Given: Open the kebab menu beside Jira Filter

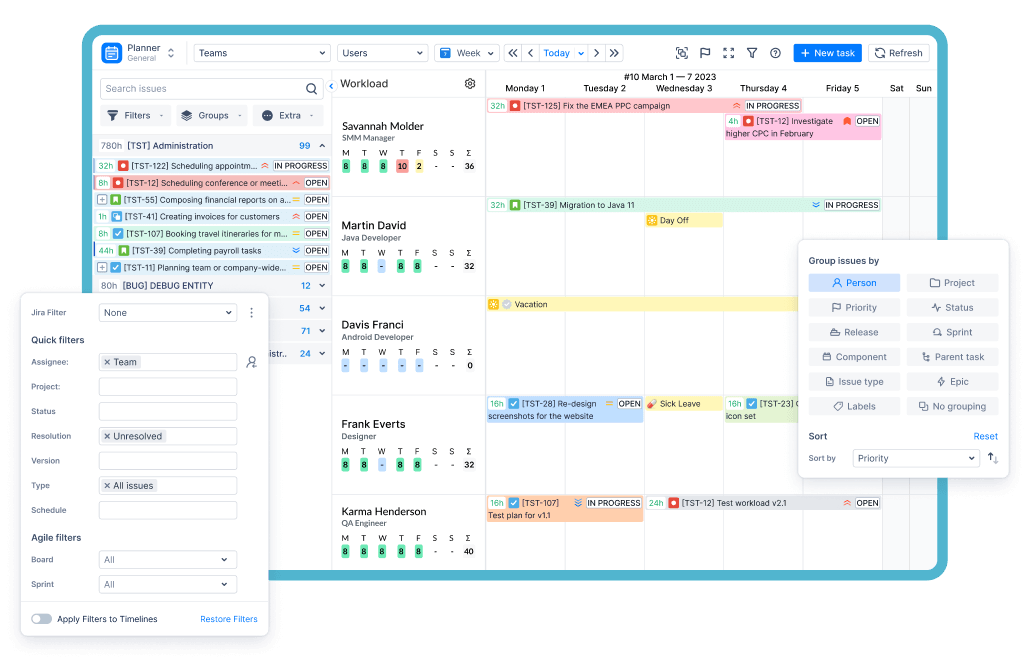Looking at the screenshot, I should click(x=251, y=312).
